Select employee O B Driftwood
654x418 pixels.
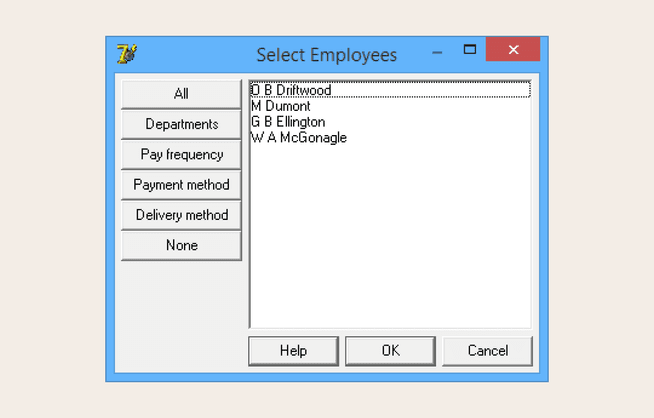(291, 91)
